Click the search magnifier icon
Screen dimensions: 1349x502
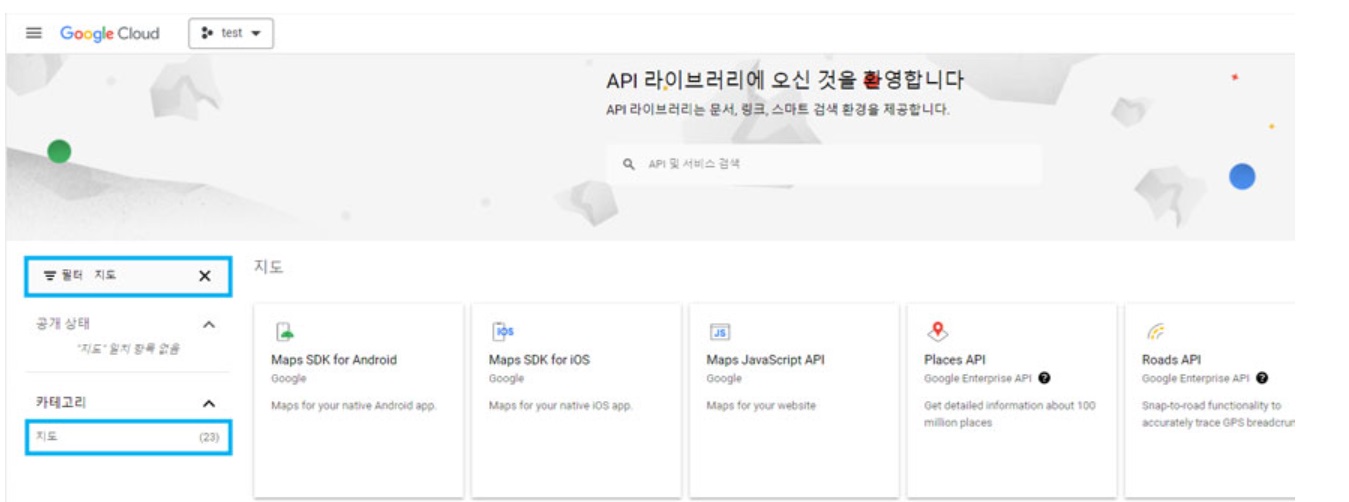pyautogui.click(x=629, y=164)
